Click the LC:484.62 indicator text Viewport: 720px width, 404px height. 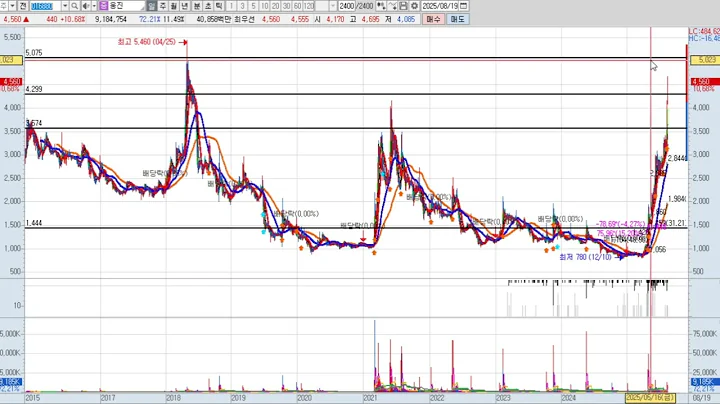point(704,31)
